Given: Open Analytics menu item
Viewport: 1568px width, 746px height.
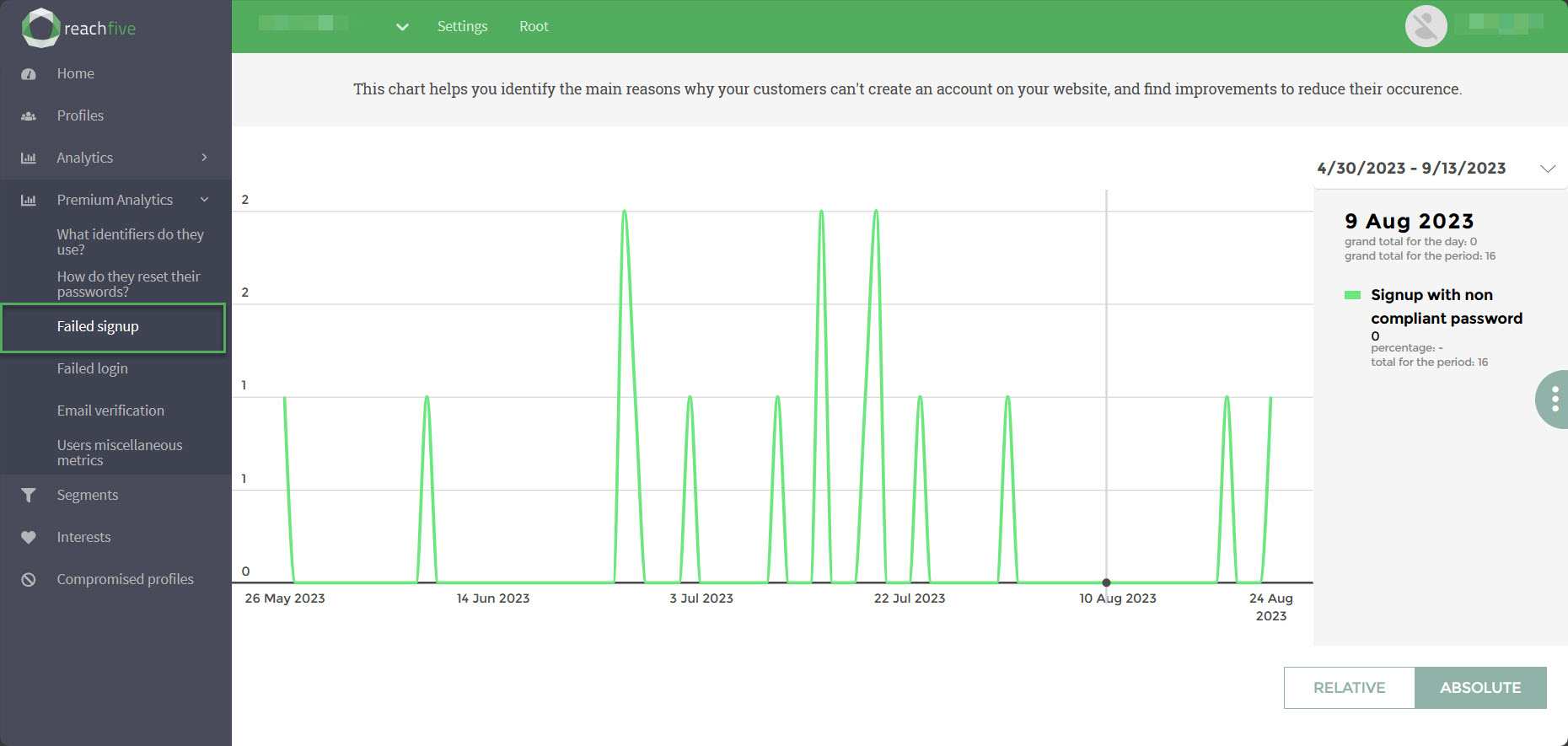Looking at the screenshot, I should click(x=84, y=158).
